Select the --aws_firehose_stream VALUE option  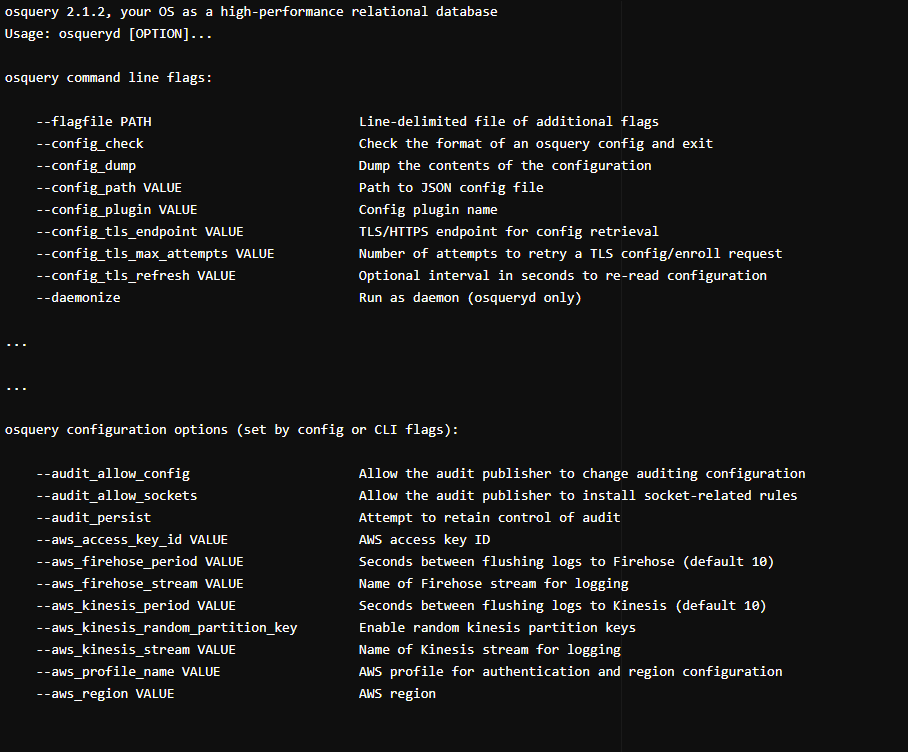140,584
